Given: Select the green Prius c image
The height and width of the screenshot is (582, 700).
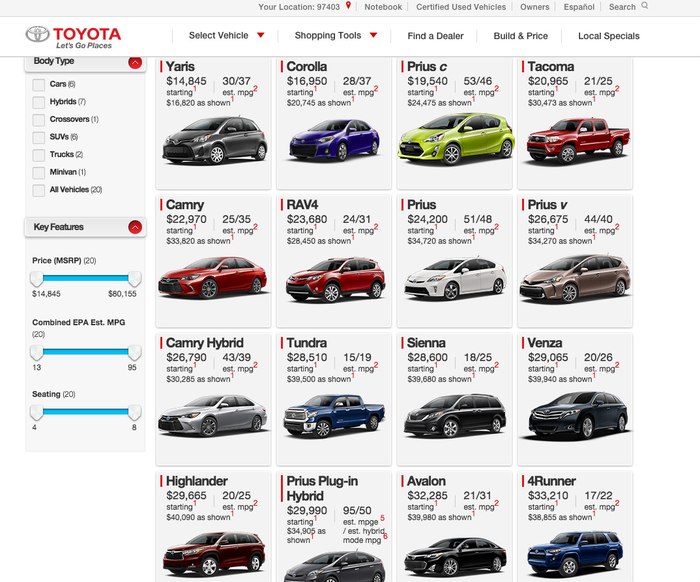Looking at the screenshot, I should [x=456, y=139].
